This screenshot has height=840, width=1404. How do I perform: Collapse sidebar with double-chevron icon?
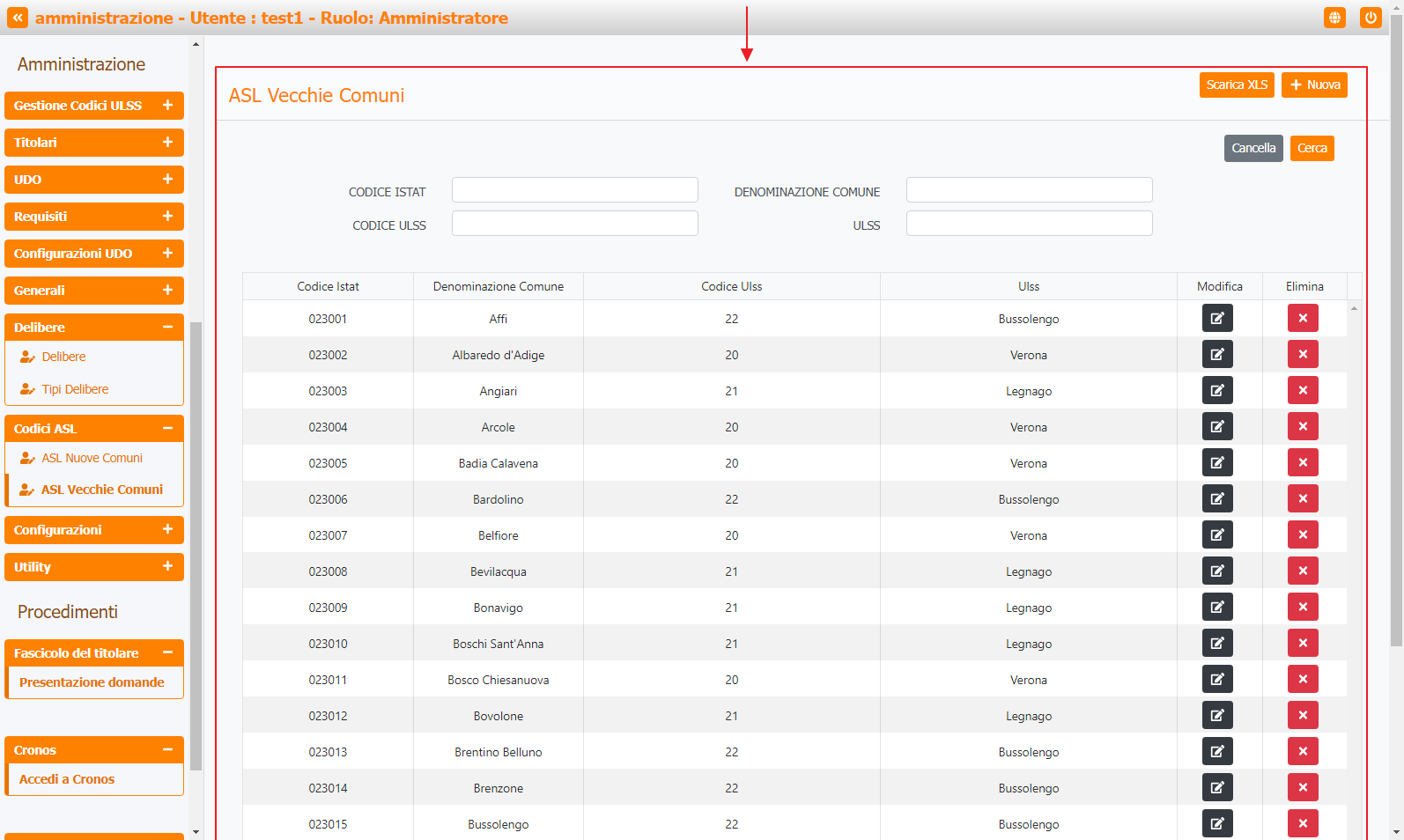point(18,18)
